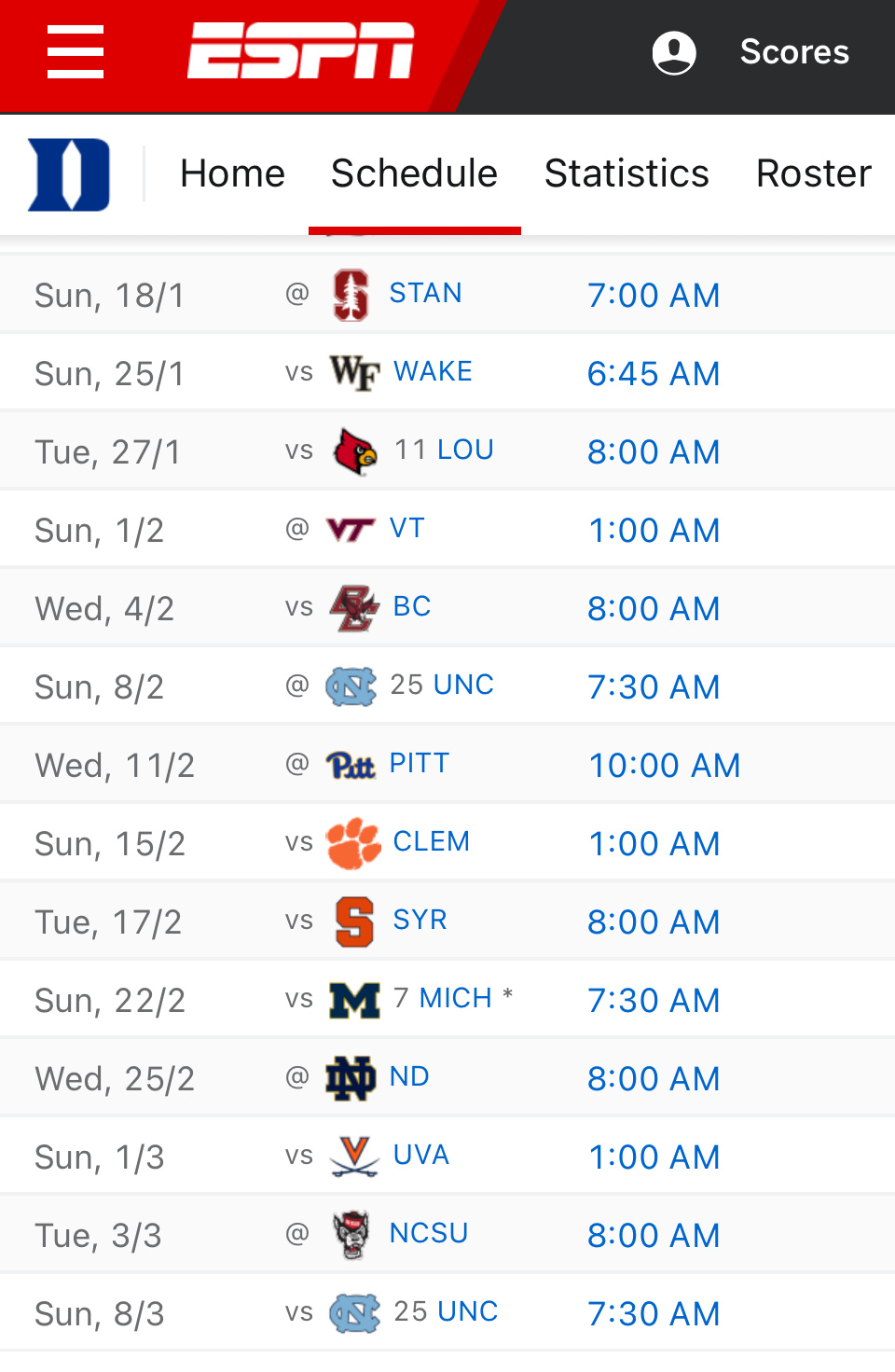Select the Schedule tab
Screen dimensions: 895x1372
pos(414,173)
